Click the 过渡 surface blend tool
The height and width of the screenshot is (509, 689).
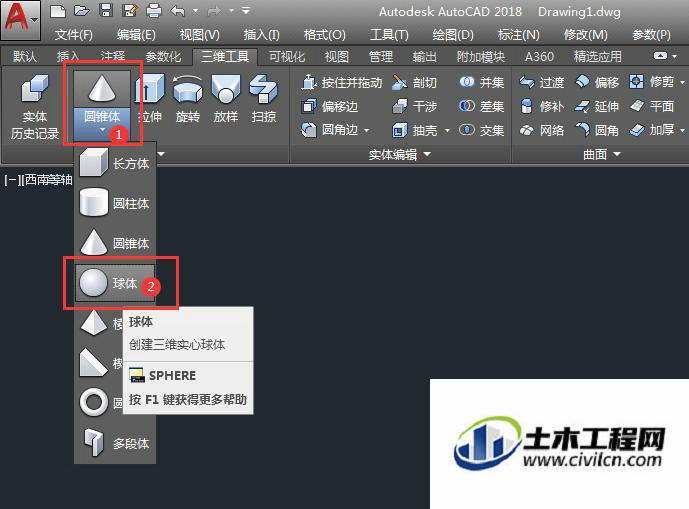click(541, 83)
